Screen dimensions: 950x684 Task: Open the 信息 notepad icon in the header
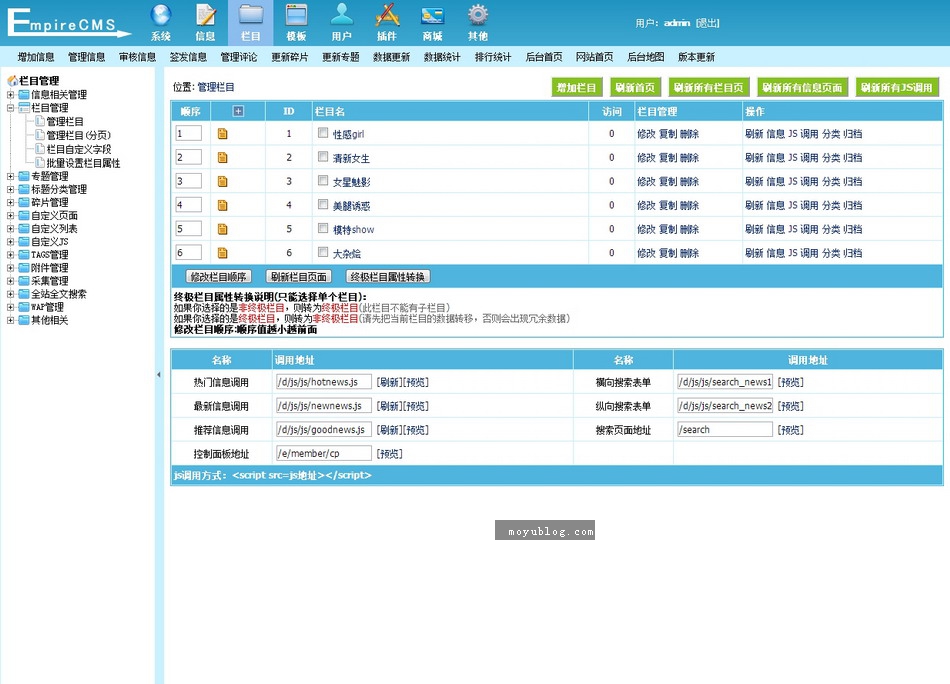(x=206, y=15)
